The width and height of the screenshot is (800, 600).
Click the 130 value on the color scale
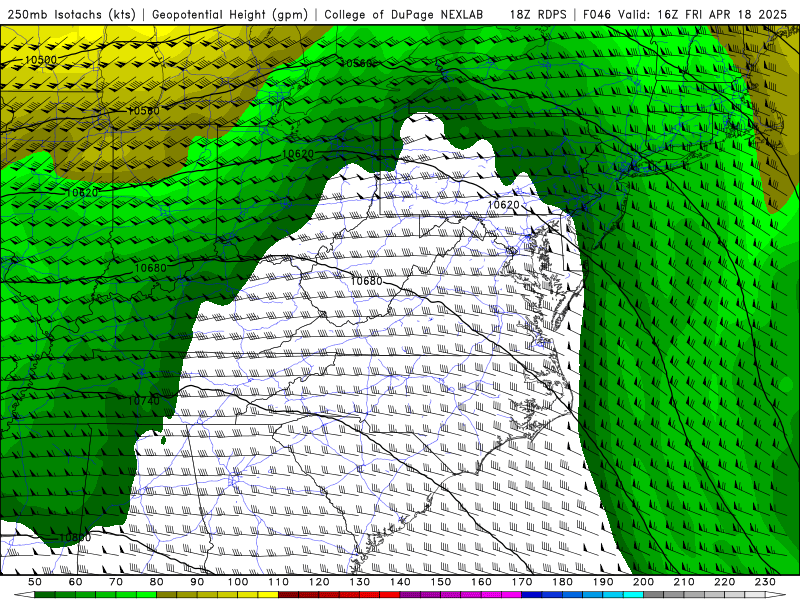[360, 582]
